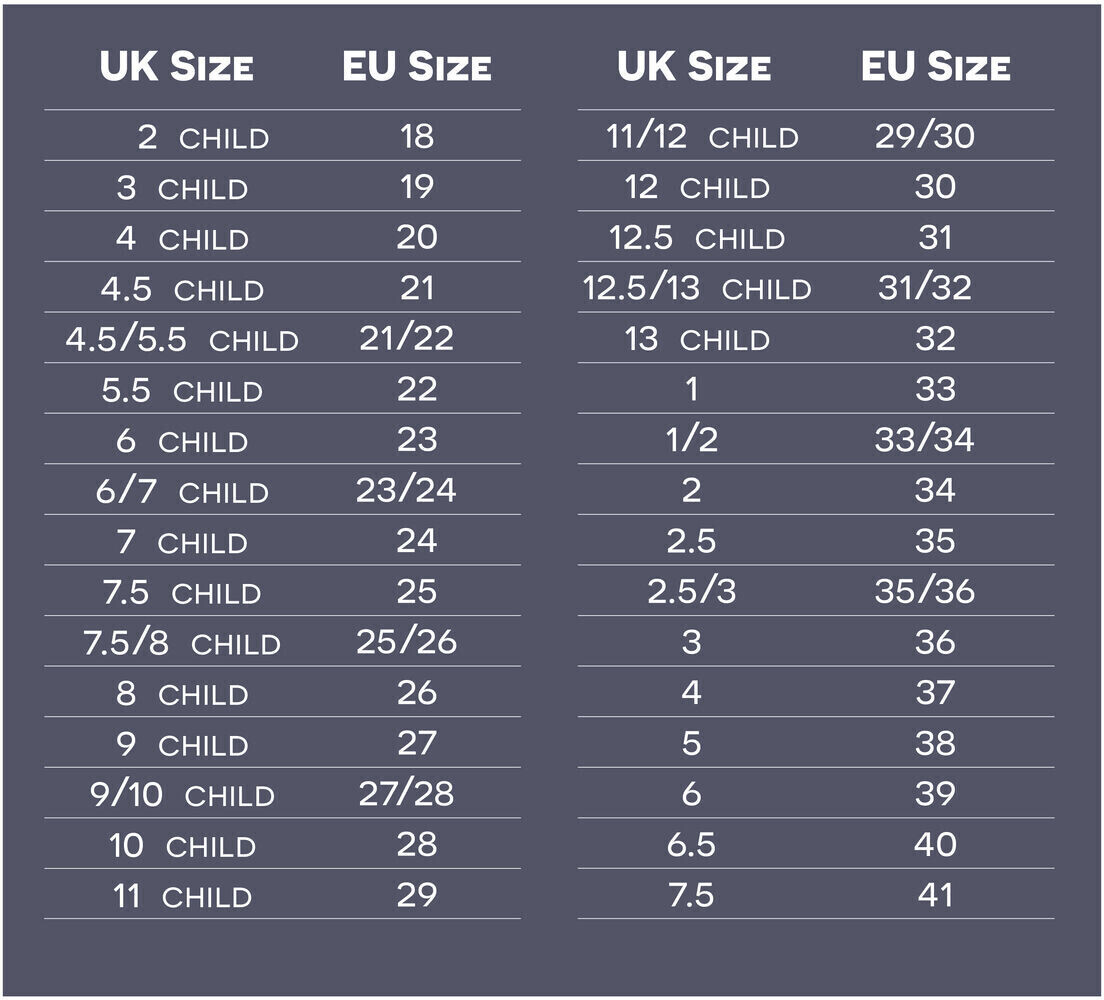Click EU size 27/28 cell

(406, 793)
